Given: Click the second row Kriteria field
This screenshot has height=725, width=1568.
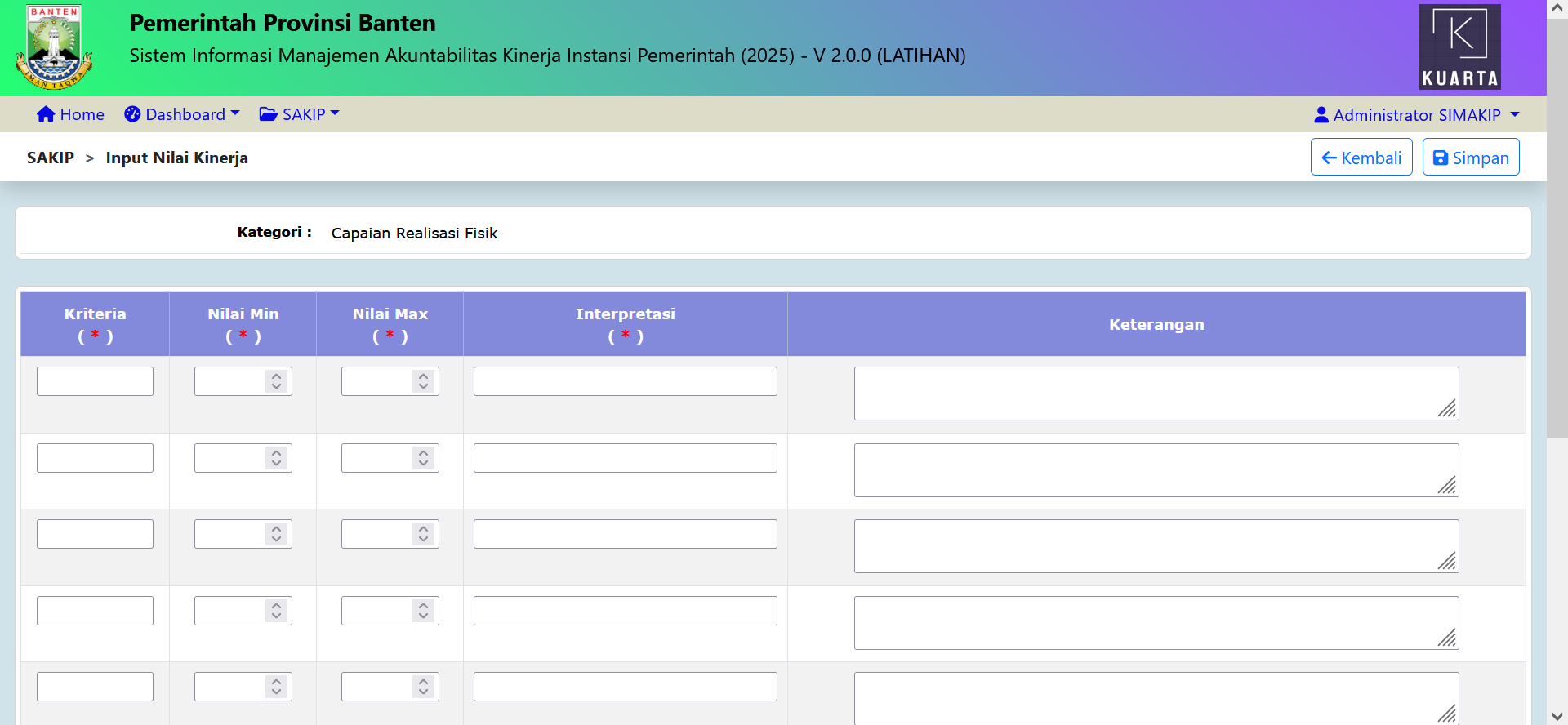Looking at the screenshot, I should click(95, 458).
